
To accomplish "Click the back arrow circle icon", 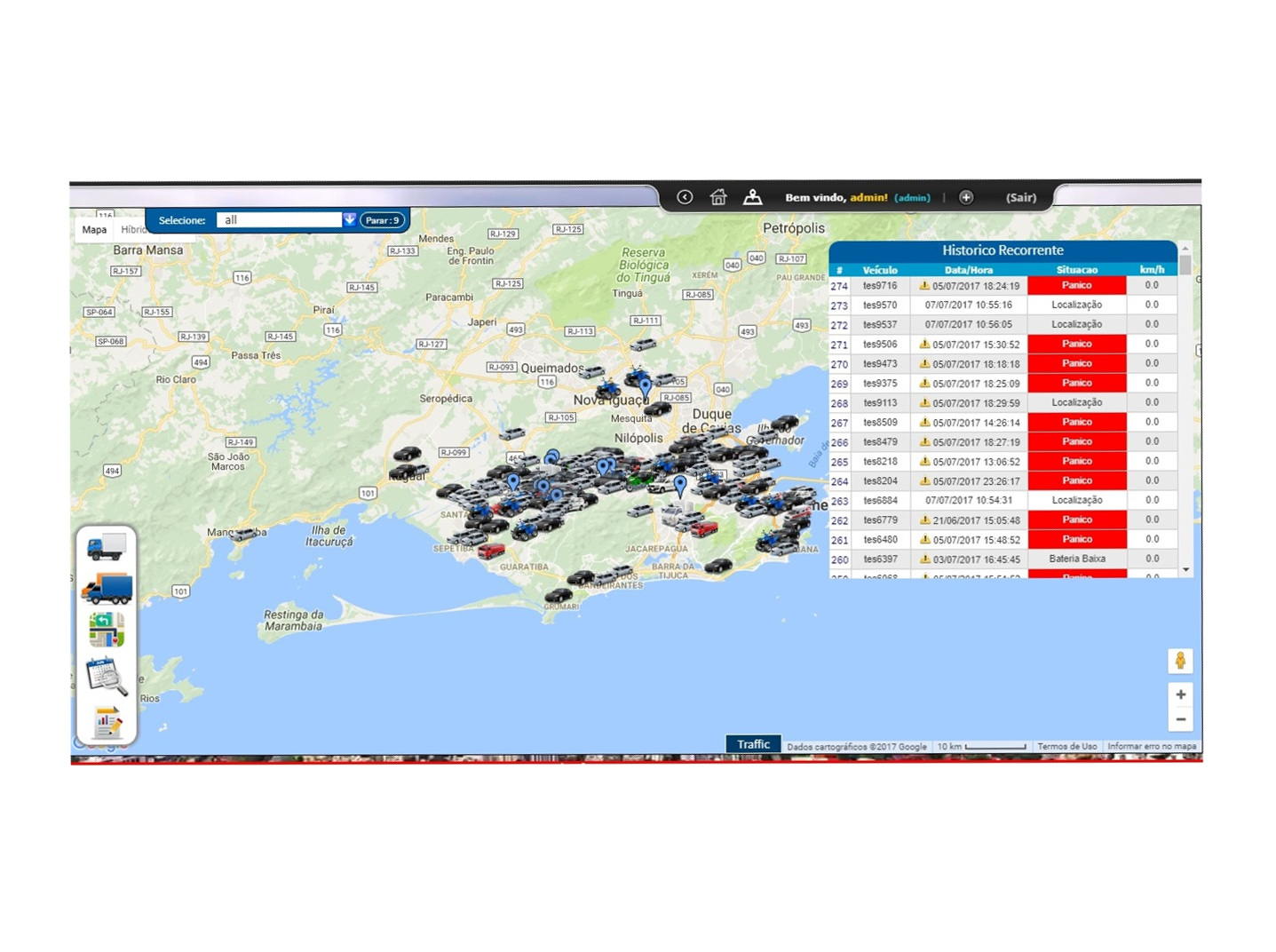I will pyautogui.click(x=685, y=197).
